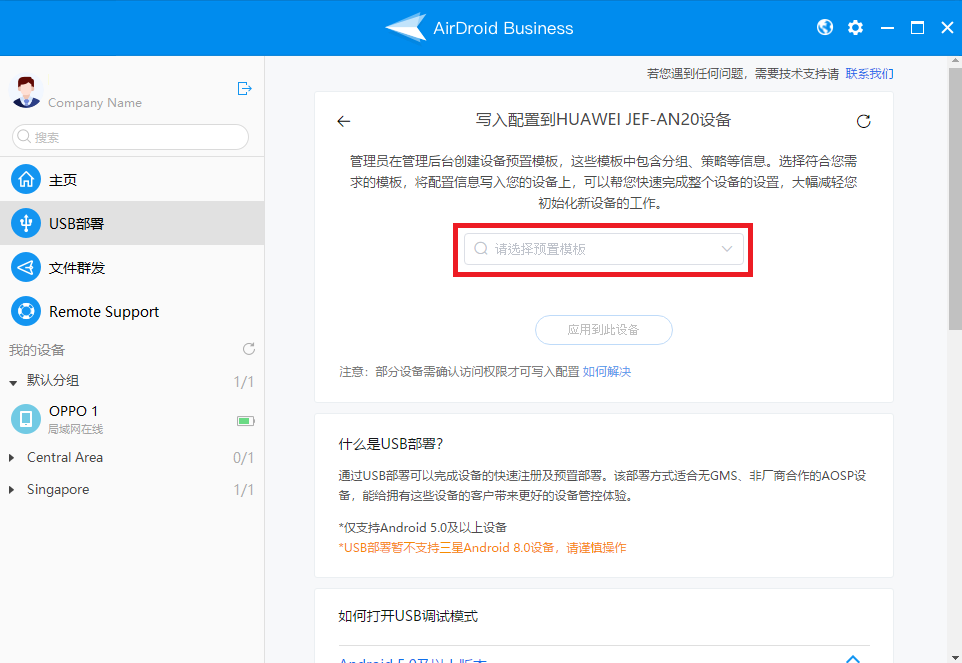The image size is (962, 663).
Task: Click the 写入配置到HUAWEI JEF-AN20设备 title
Action: [x=604, y=120]
